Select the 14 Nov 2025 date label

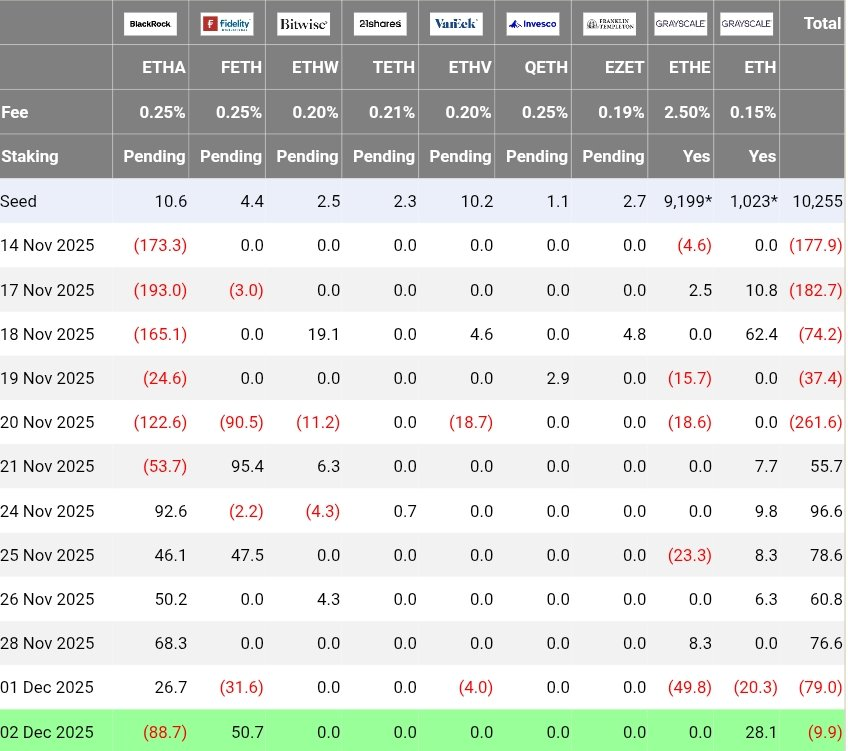47,245
